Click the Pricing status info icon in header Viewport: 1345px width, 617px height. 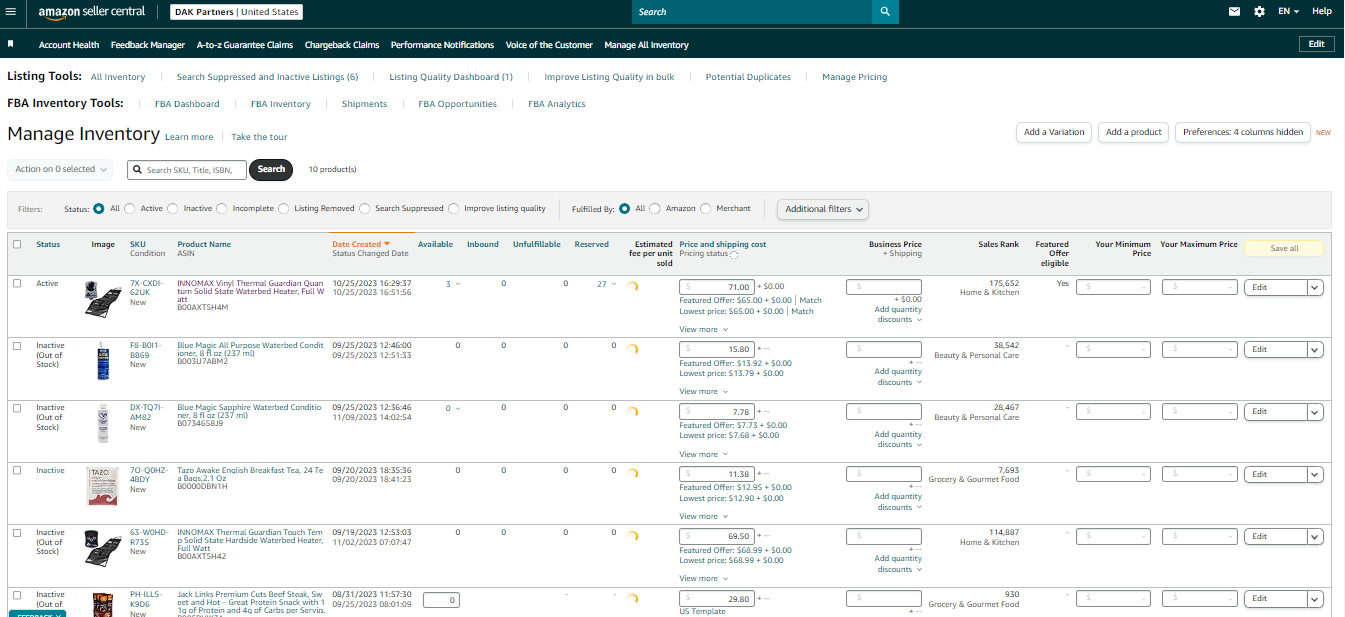[735, 255]
